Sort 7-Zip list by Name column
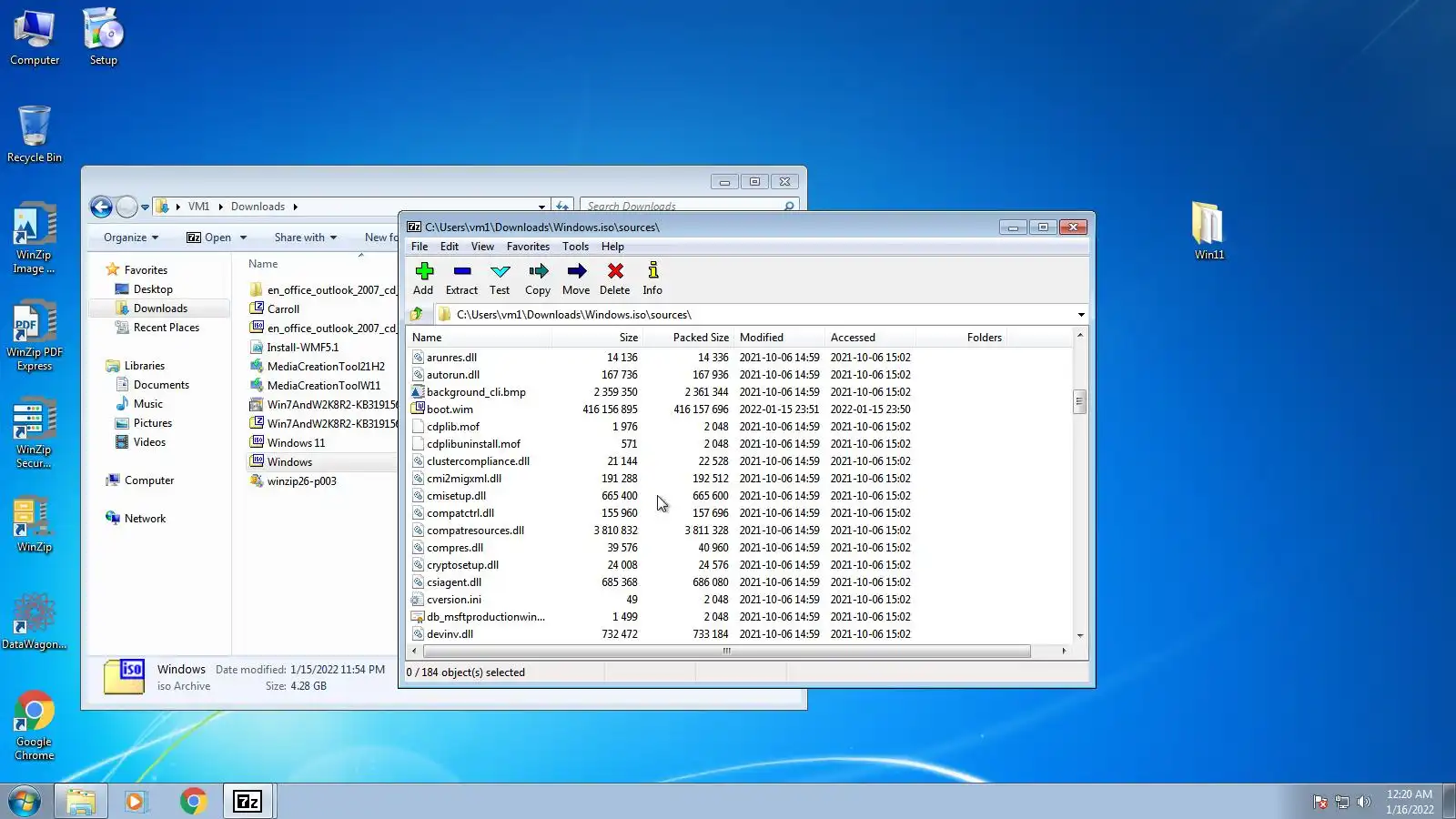Screen dimensions: 1456x819 480,338
